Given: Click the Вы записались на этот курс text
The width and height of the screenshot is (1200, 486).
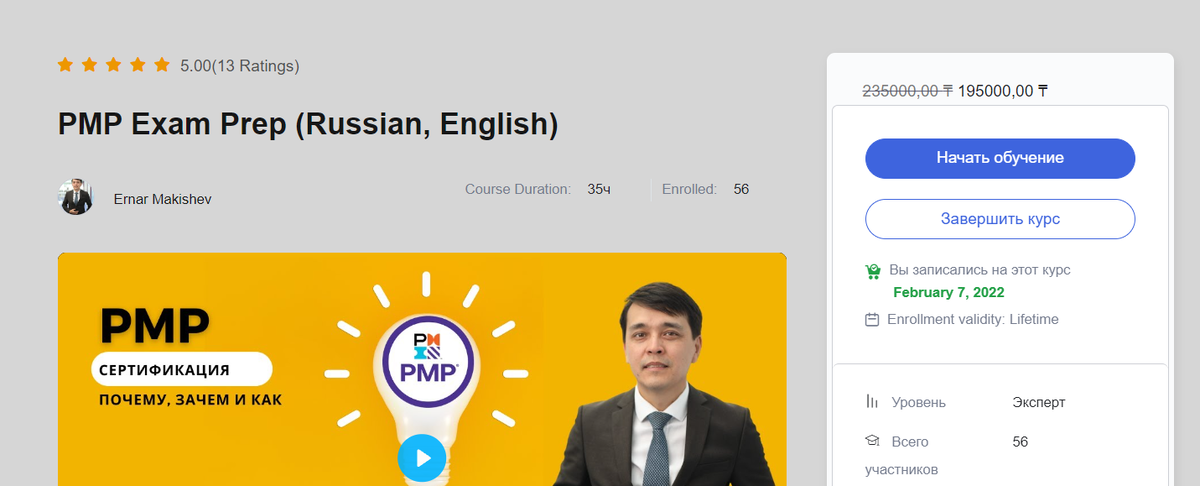Looking at the screenshot, I should pos(980,270).
